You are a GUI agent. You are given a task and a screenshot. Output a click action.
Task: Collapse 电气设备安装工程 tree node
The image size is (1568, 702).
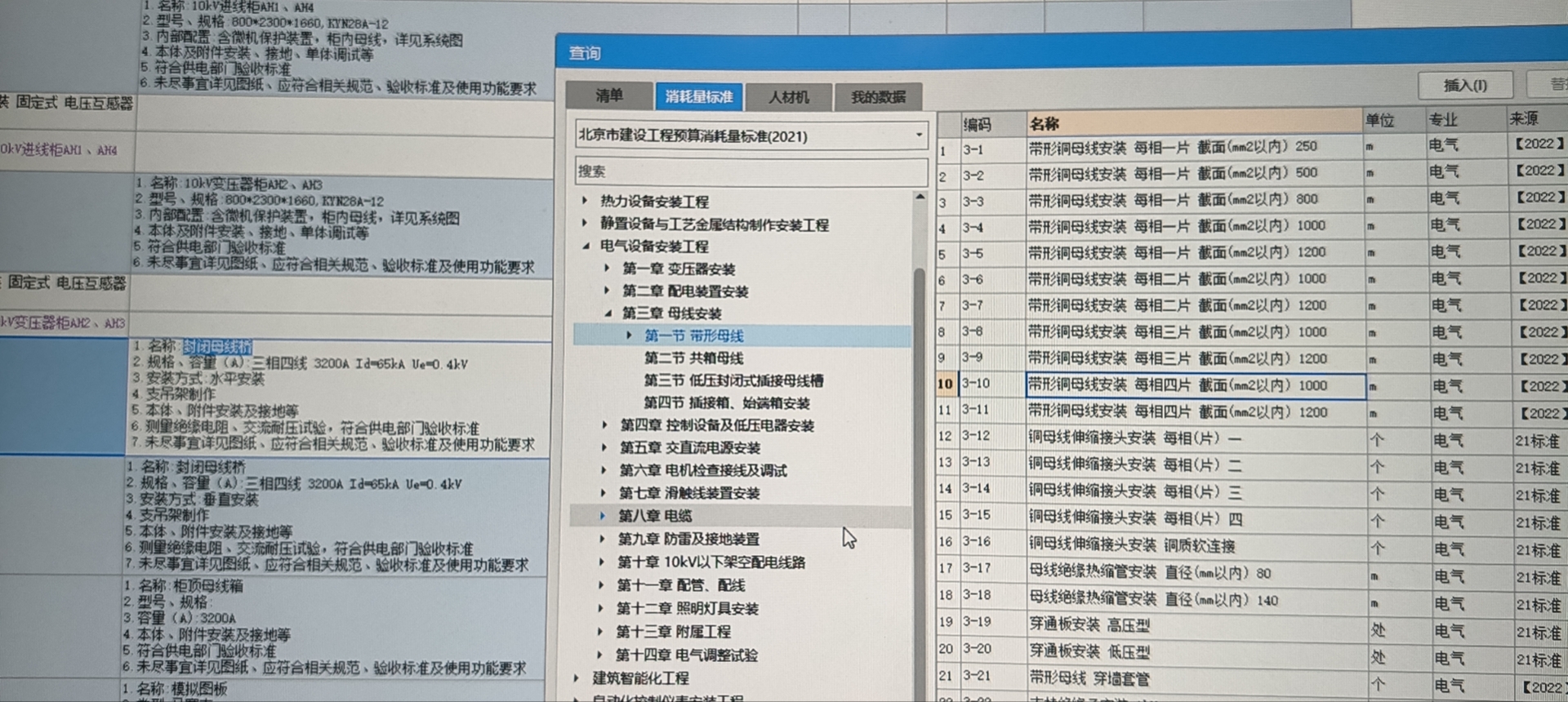coord(586,246)
